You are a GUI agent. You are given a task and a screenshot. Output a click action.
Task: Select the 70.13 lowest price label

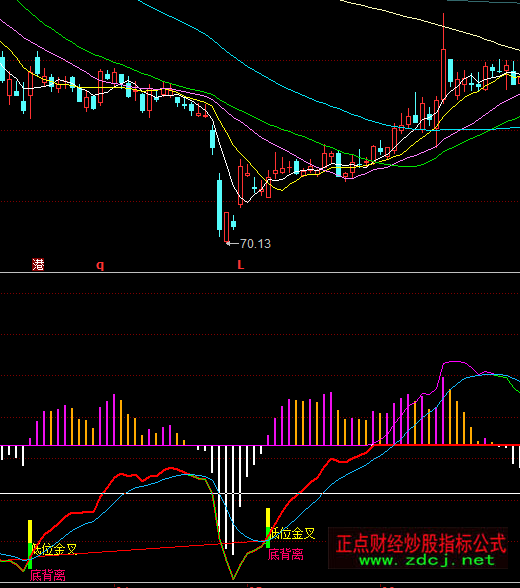click(x=255, y=244)
